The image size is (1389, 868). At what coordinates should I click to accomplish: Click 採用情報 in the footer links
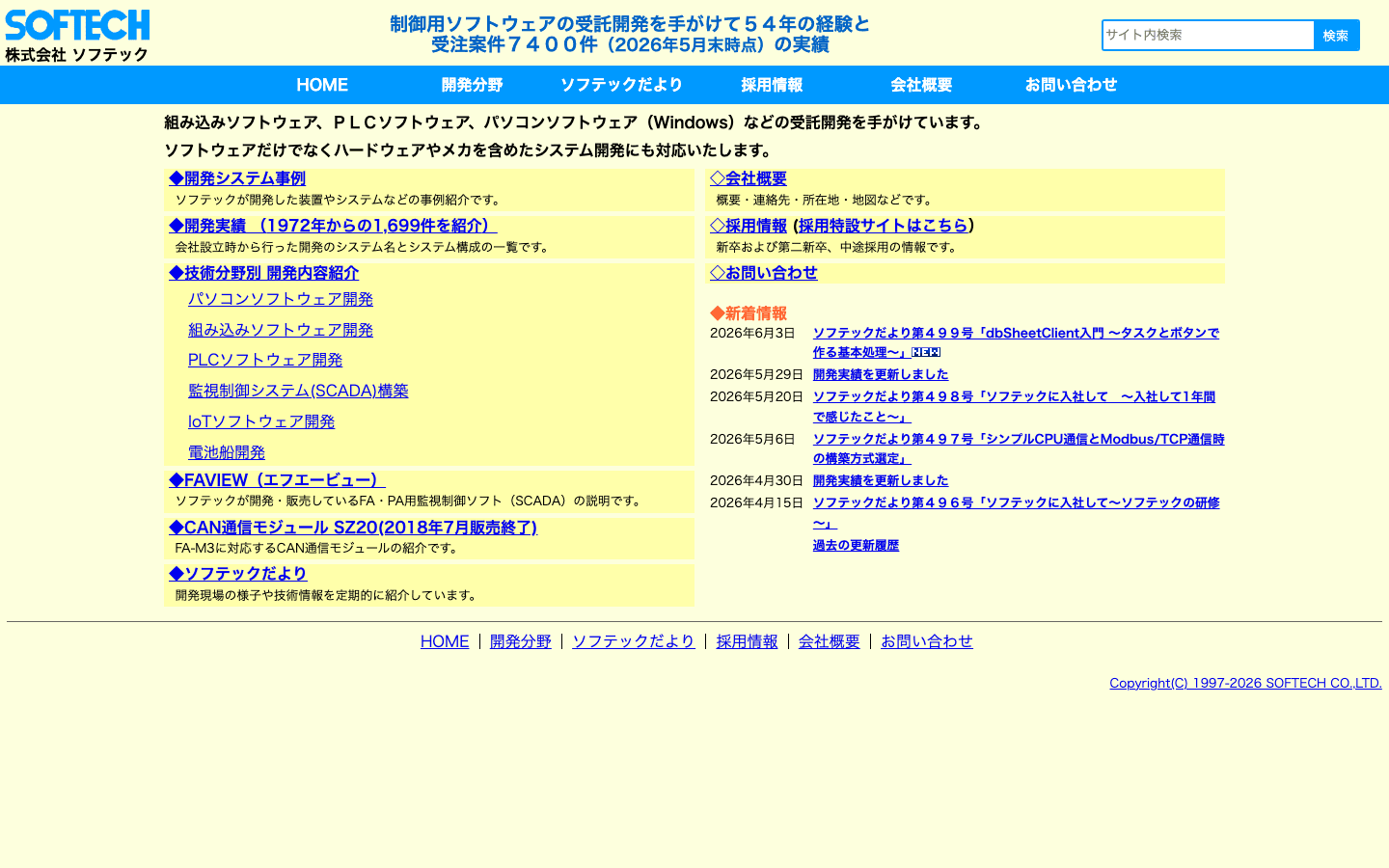point(747,641)
